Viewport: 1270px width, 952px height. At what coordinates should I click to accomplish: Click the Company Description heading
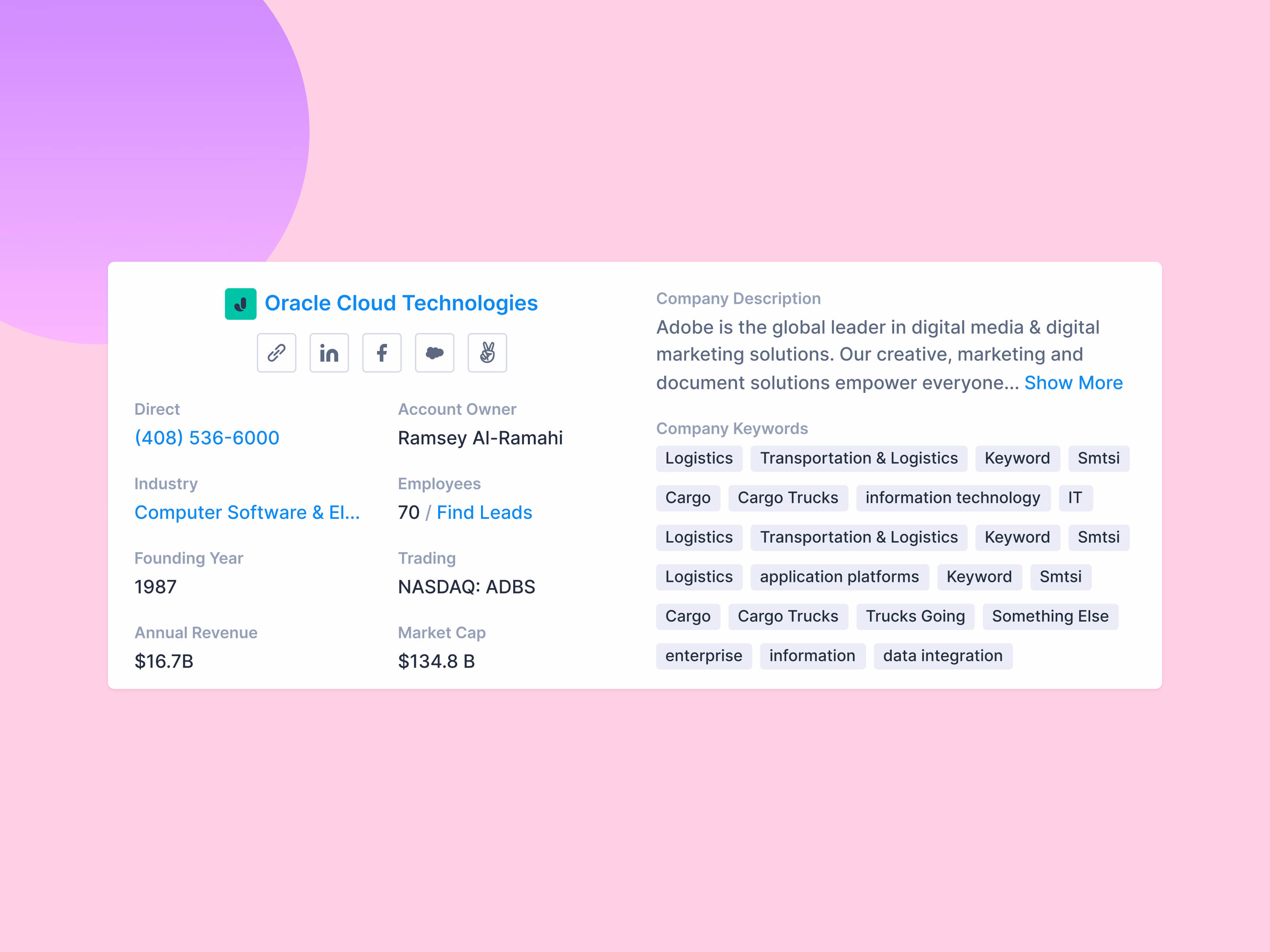tap(738, 298)
